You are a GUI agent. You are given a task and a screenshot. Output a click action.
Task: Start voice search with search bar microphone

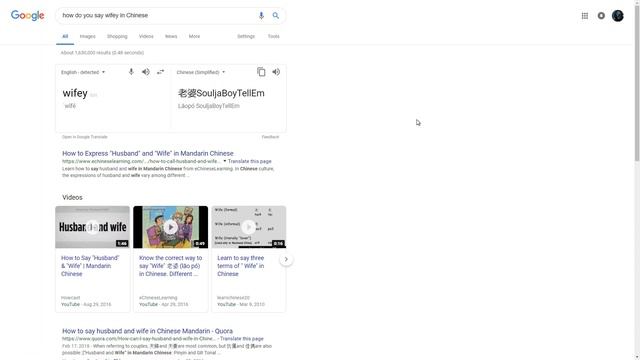pyautogui.click(x=261, y=16)
